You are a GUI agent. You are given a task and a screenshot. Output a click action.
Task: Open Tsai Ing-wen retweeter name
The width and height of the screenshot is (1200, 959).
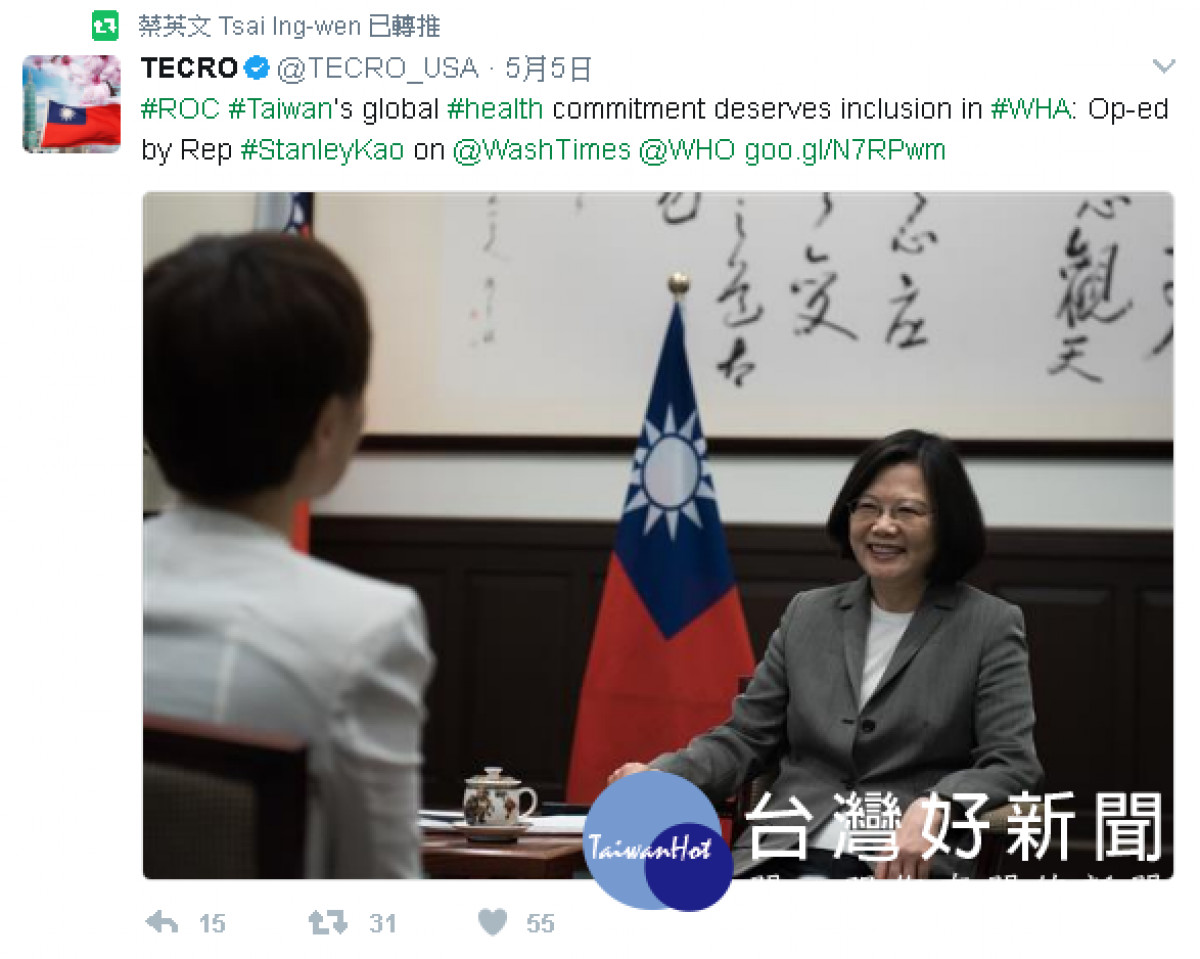pyautogui.click(x=289, y=26)
